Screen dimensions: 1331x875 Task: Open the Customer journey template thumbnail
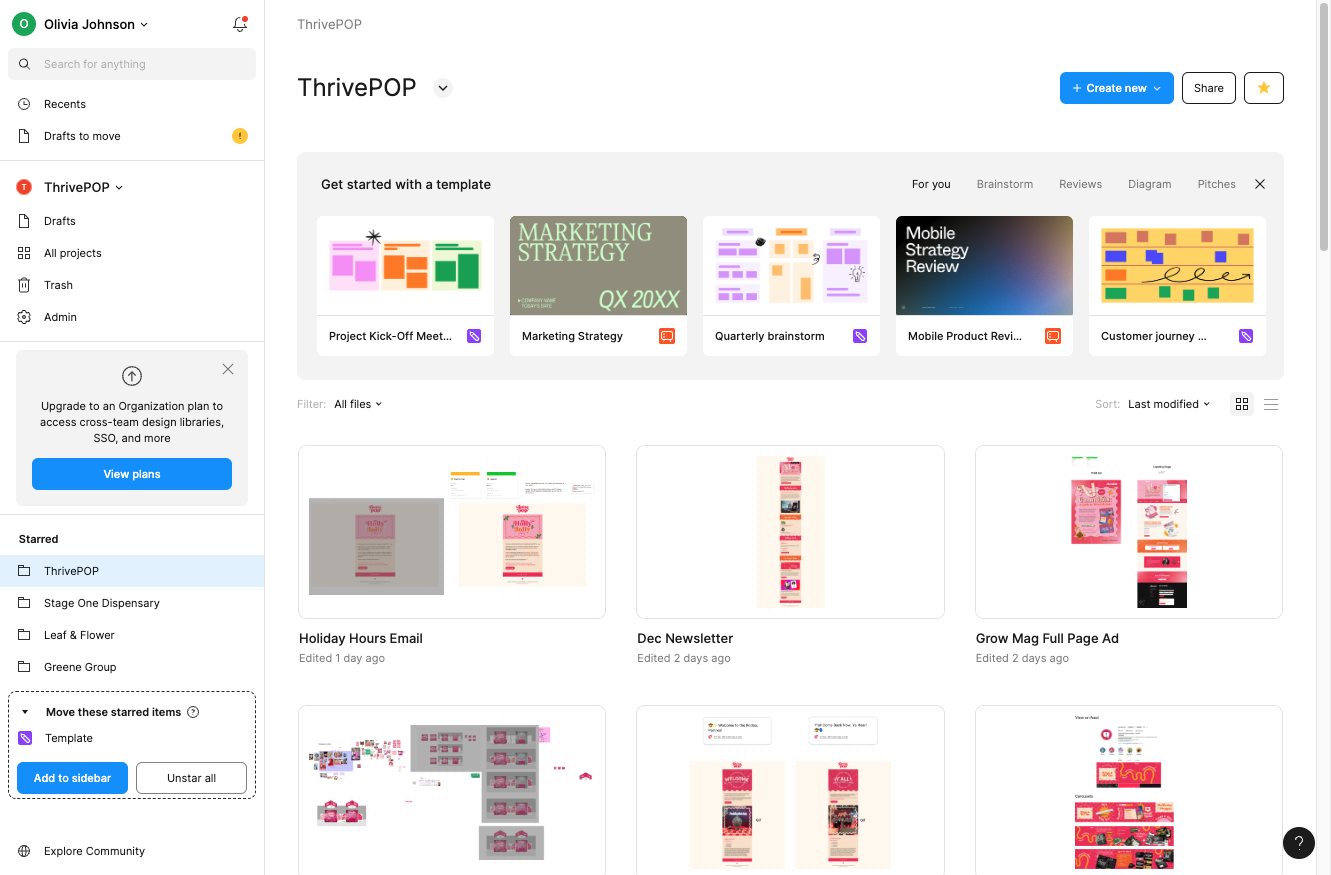coord(1177,266)
